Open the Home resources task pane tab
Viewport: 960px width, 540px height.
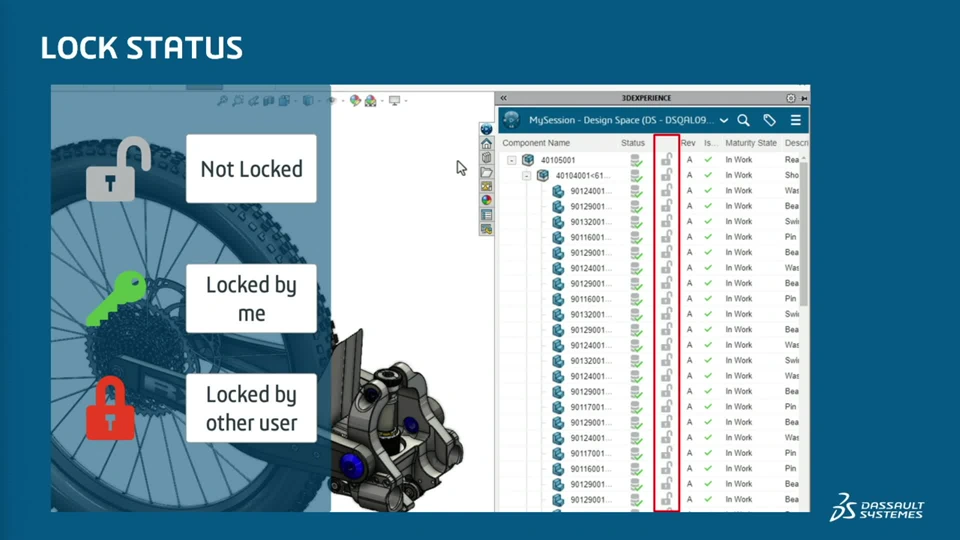tap(486, 143)
